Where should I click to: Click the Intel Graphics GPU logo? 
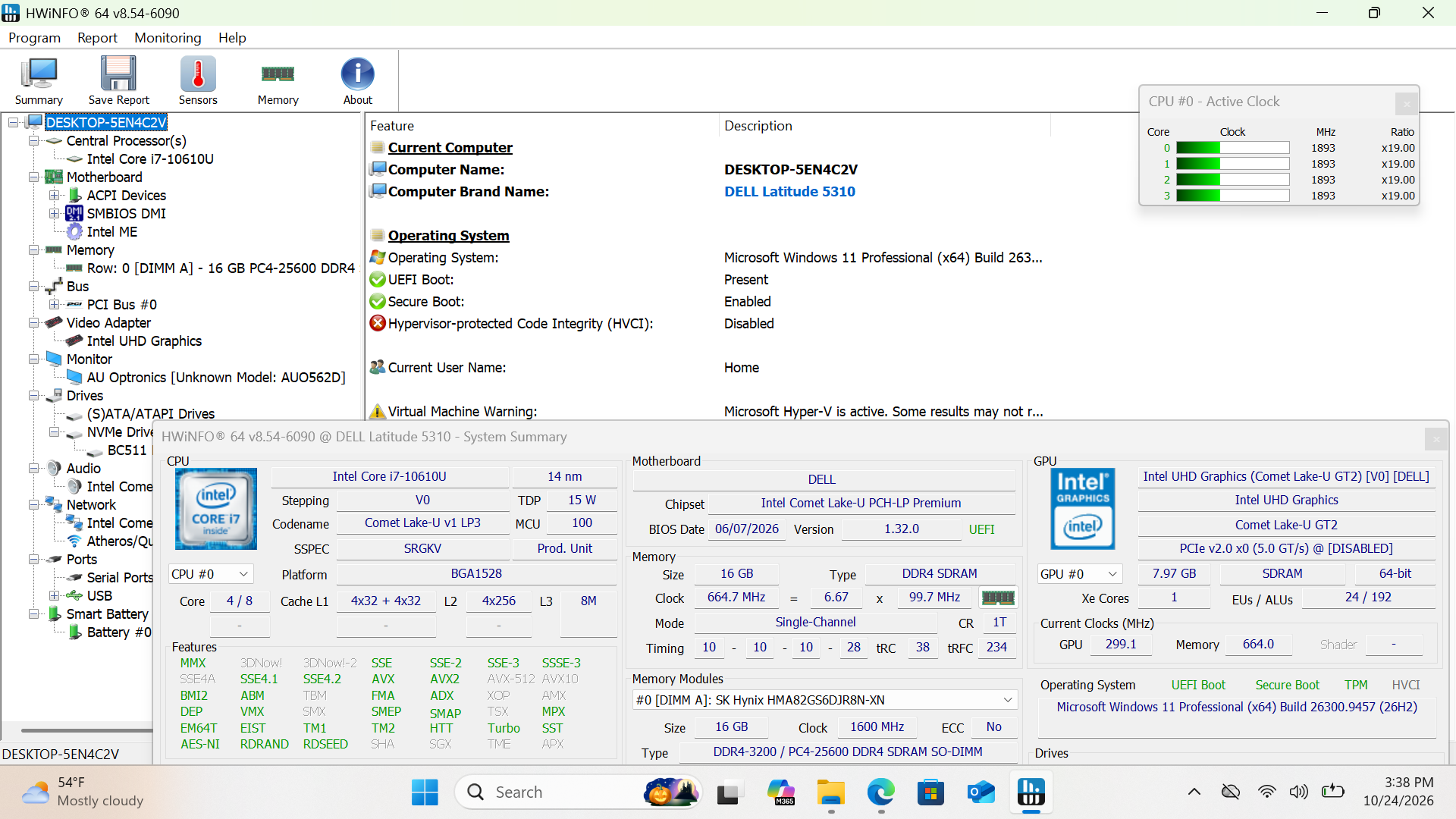click(x=1082, y=509)
